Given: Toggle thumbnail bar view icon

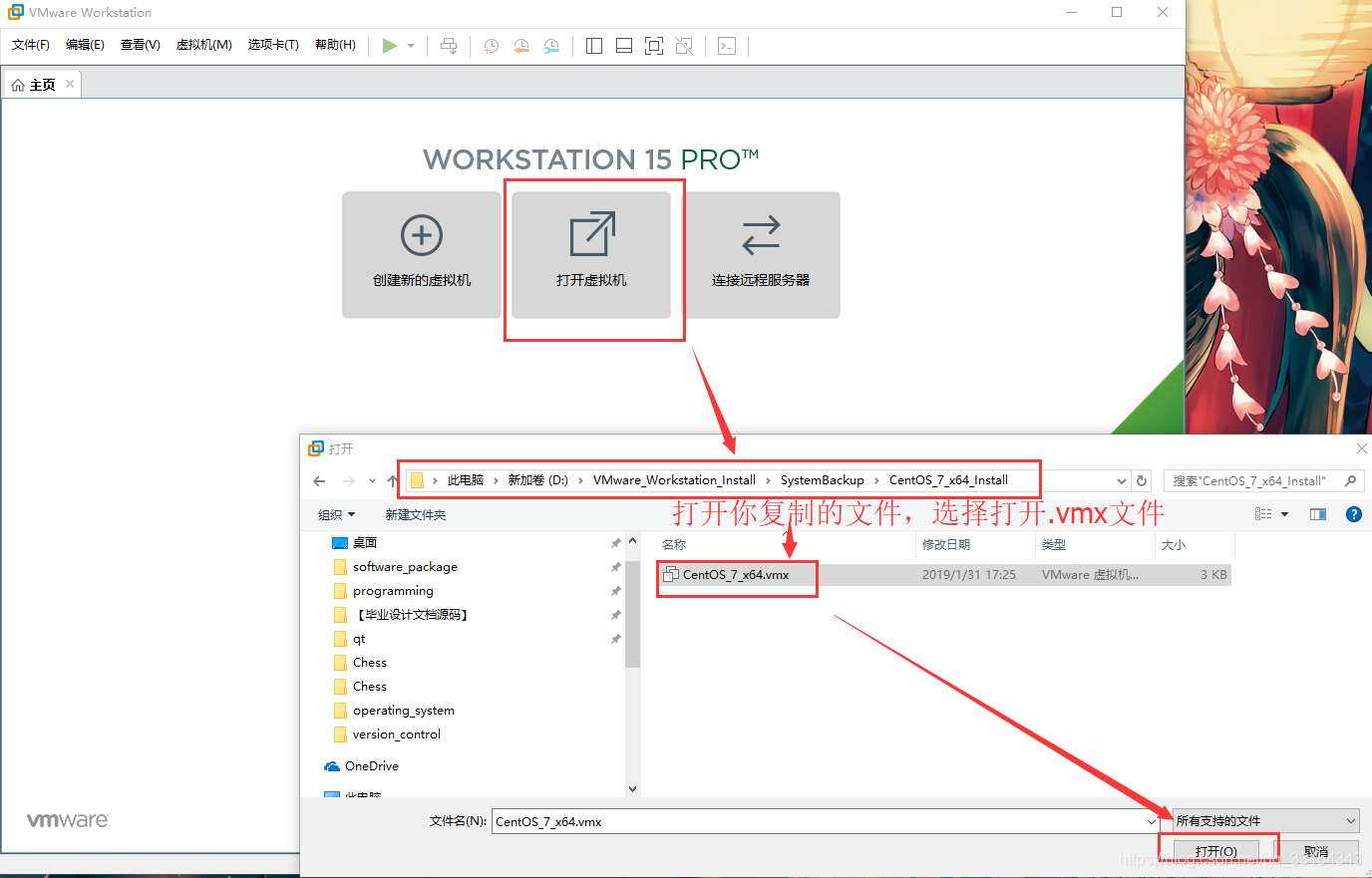Looking at the screenshot, I should coord(624,46).
